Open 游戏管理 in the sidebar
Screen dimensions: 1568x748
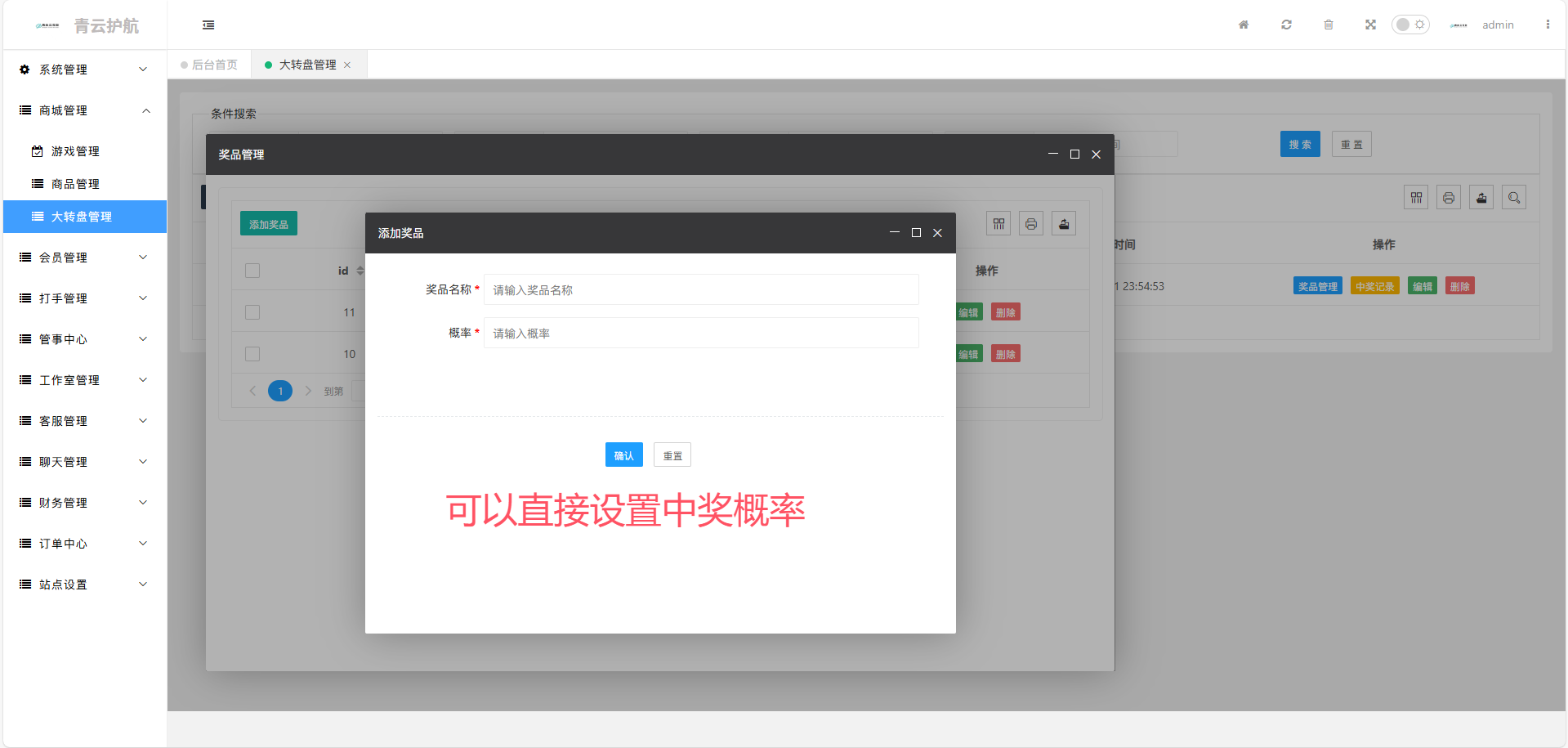click(75, 151)
